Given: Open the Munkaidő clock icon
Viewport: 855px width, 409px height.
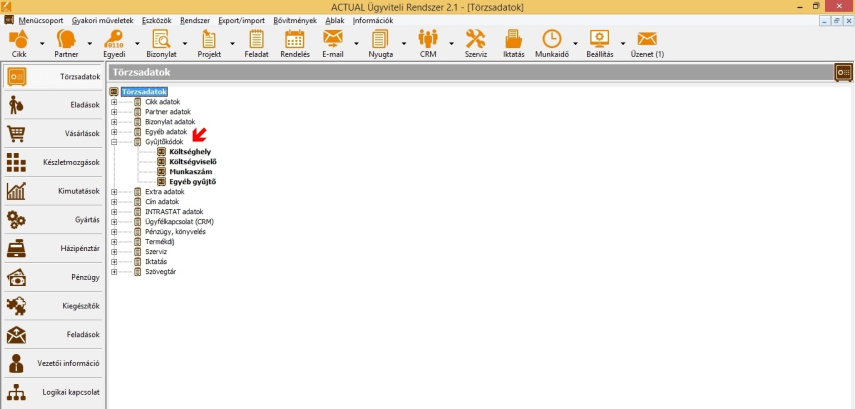Looking at the screenshot, I should tap(552, 41).
